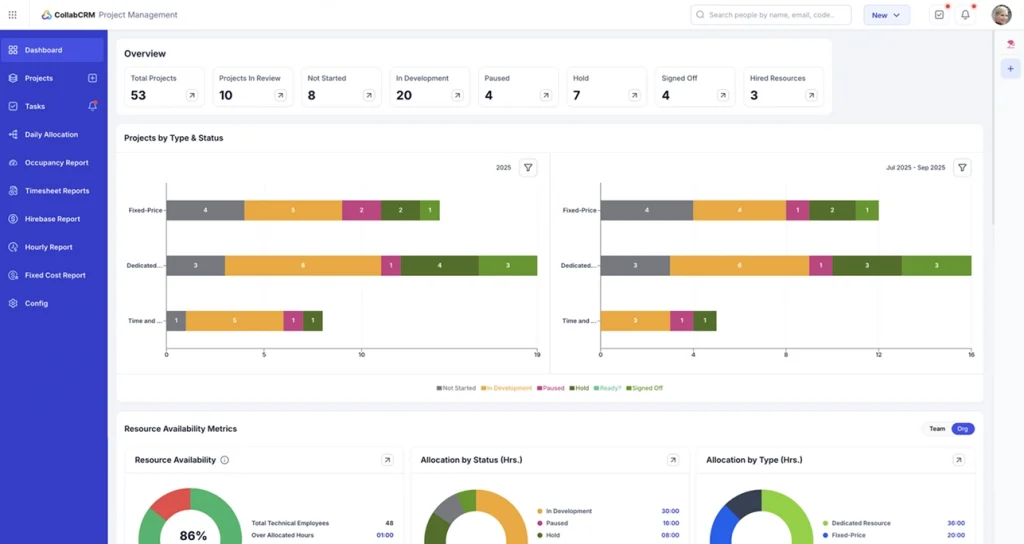Viewport: 1024px width, 544px height.
Task: Select the Org toggle option
Action: [962, 429]
